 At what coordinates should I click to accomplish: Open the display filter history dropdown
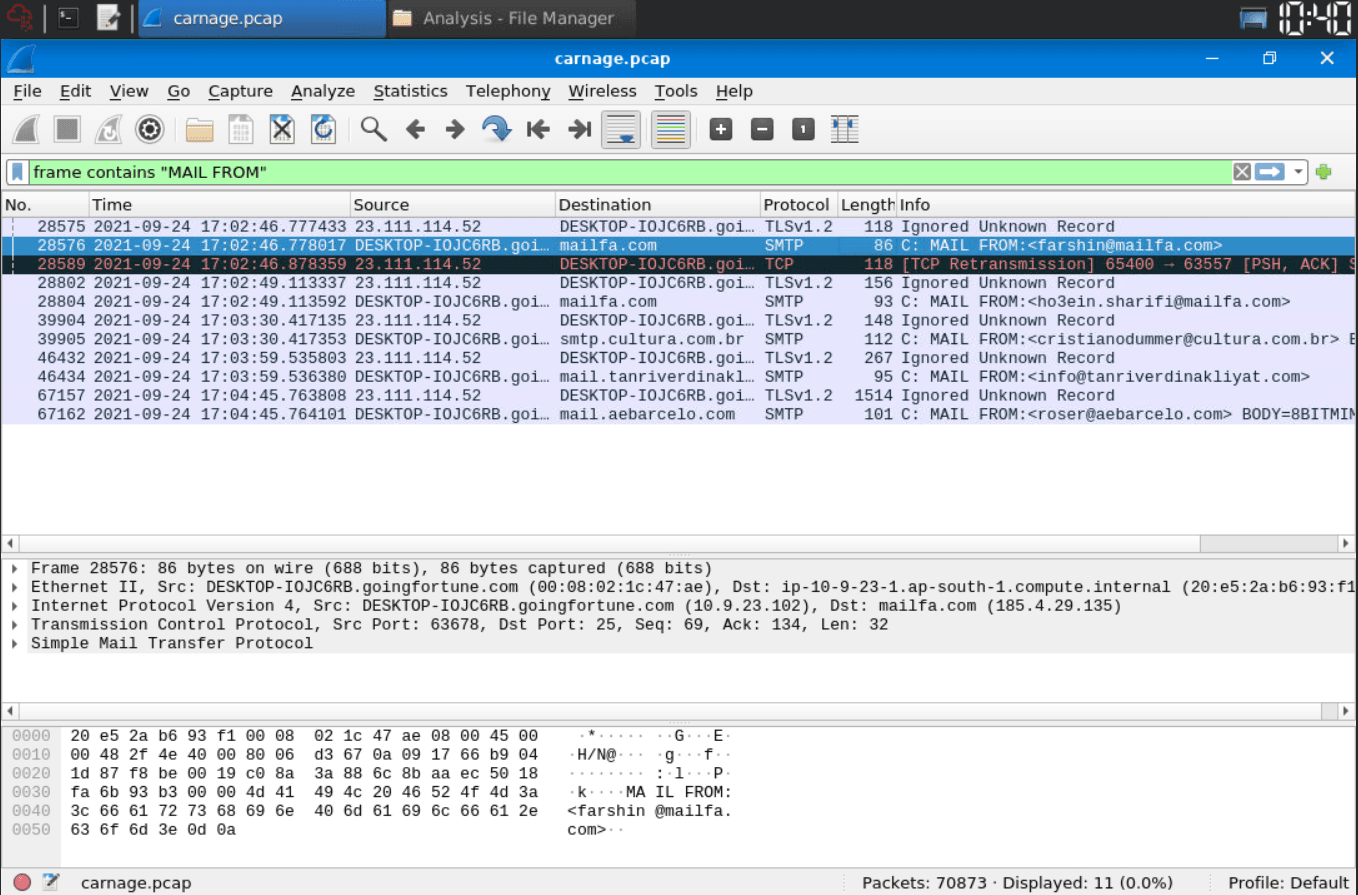(x=1298, y=172)
